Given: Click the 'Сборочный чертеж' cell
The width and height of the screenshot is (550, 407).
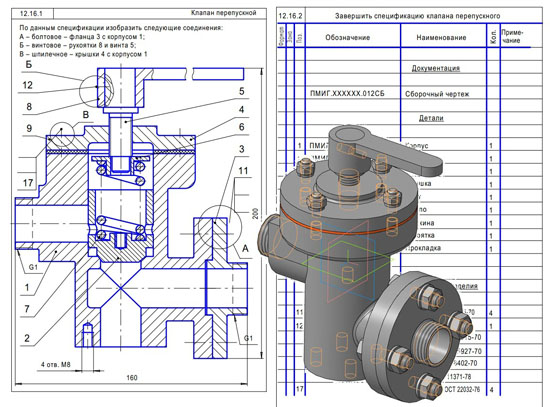Looking at the screenshot, I should tap(437, 94).
